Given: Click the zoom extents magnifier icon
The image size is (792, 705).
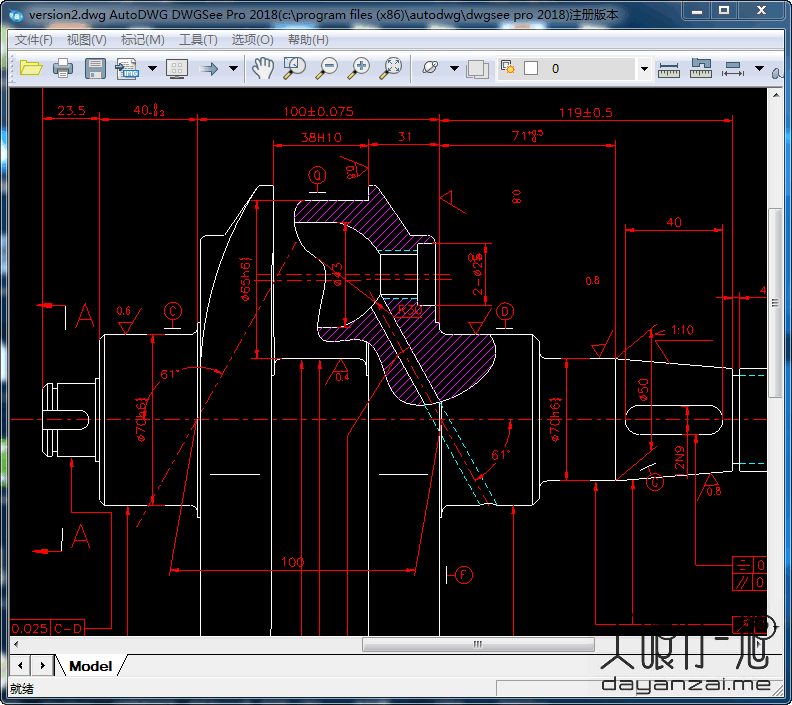Looking at the screenshot, I should (x=391, y=68).
